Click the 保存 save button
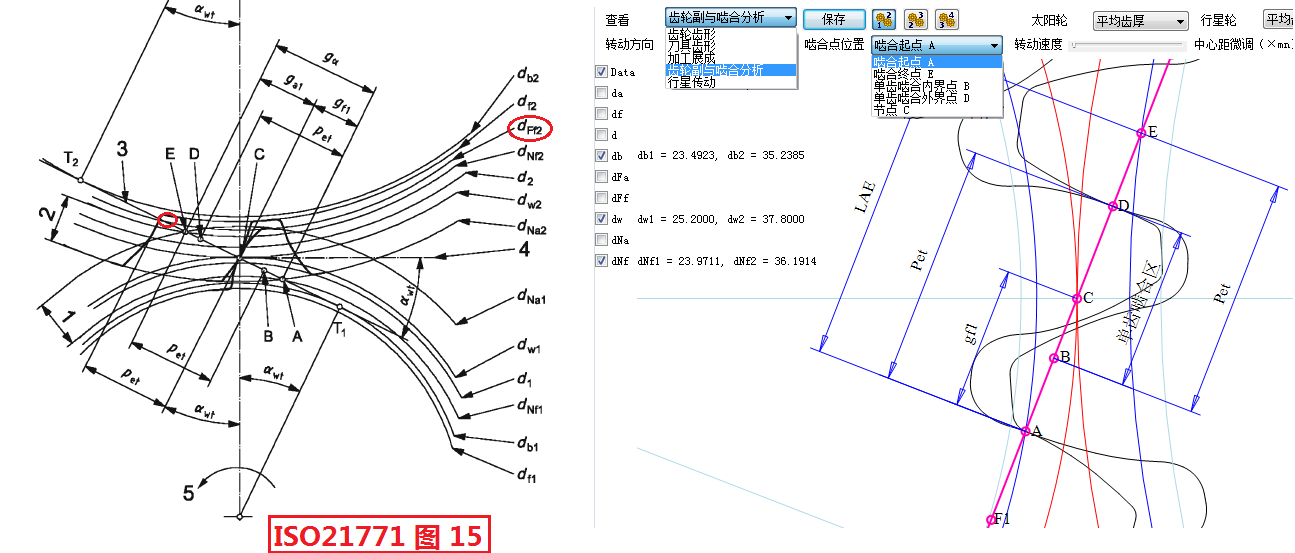Screen dimensions: 1295x553 (x=834, y=19)
